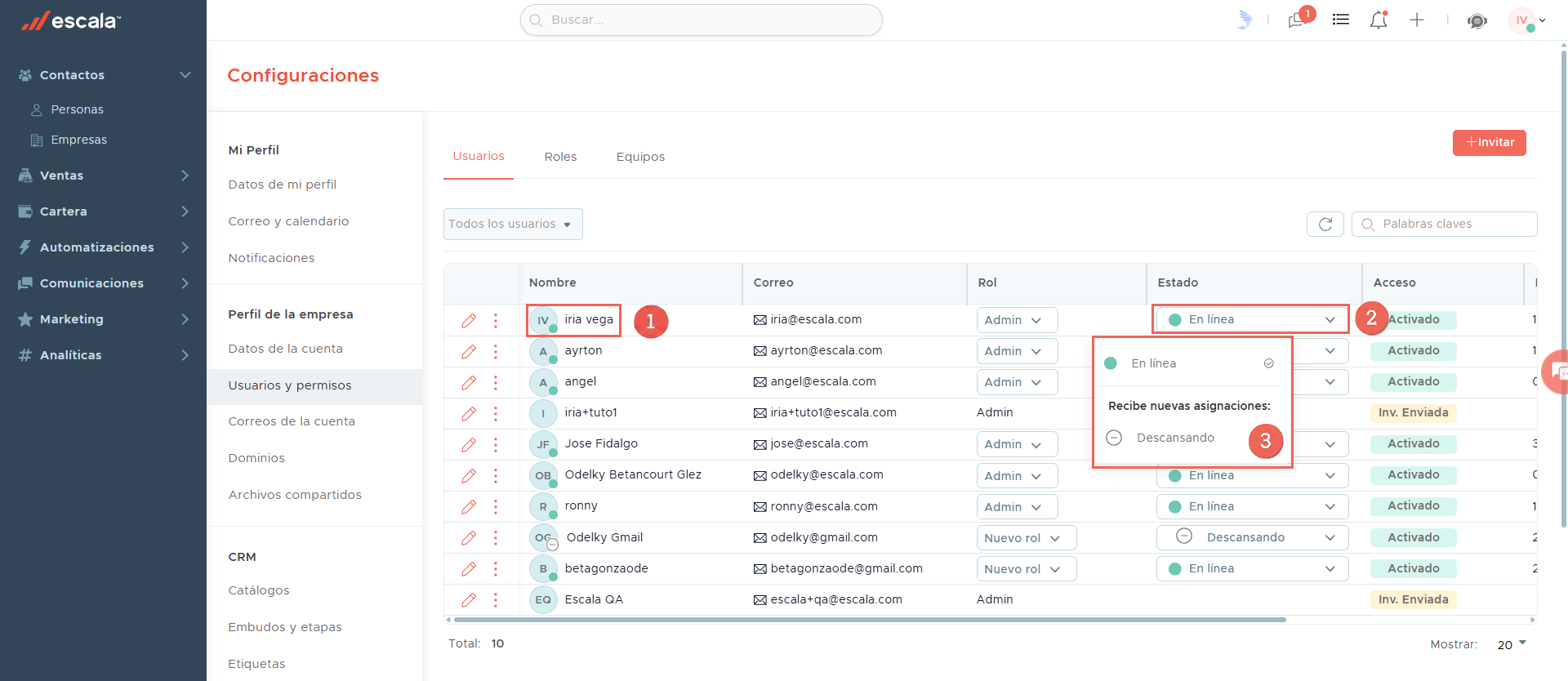Open more options for angel
The height and width of the screenshot is (681, 1568).
[x=496, y=382]
